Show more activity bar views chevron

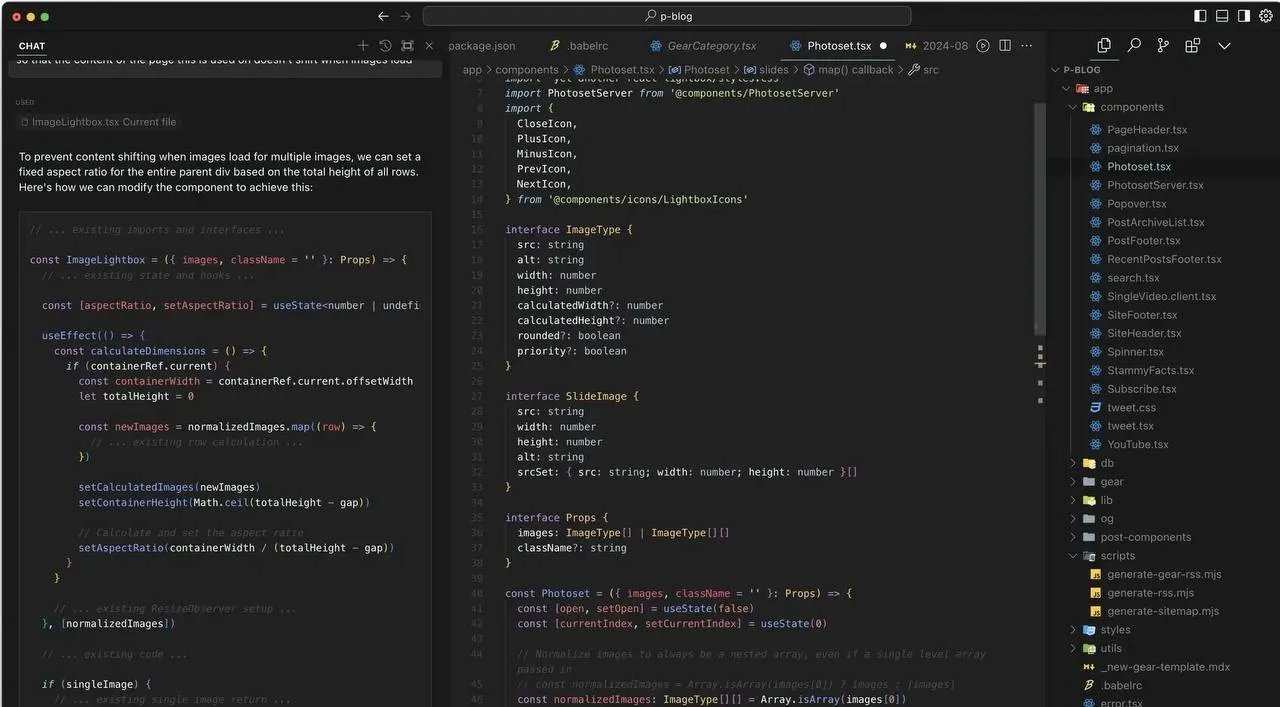tap(1224, 46)
